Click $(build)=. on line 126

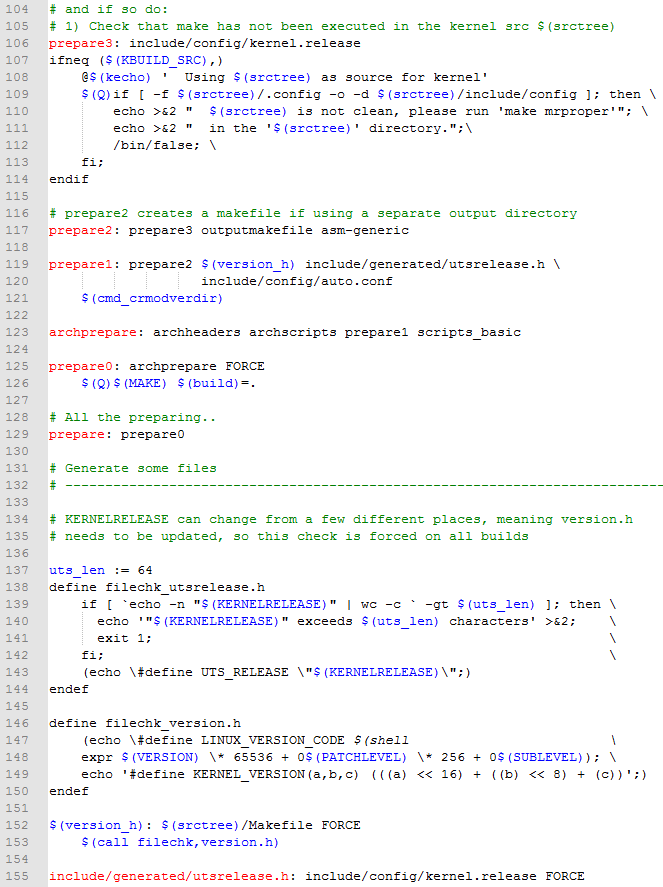click(216, 383)
